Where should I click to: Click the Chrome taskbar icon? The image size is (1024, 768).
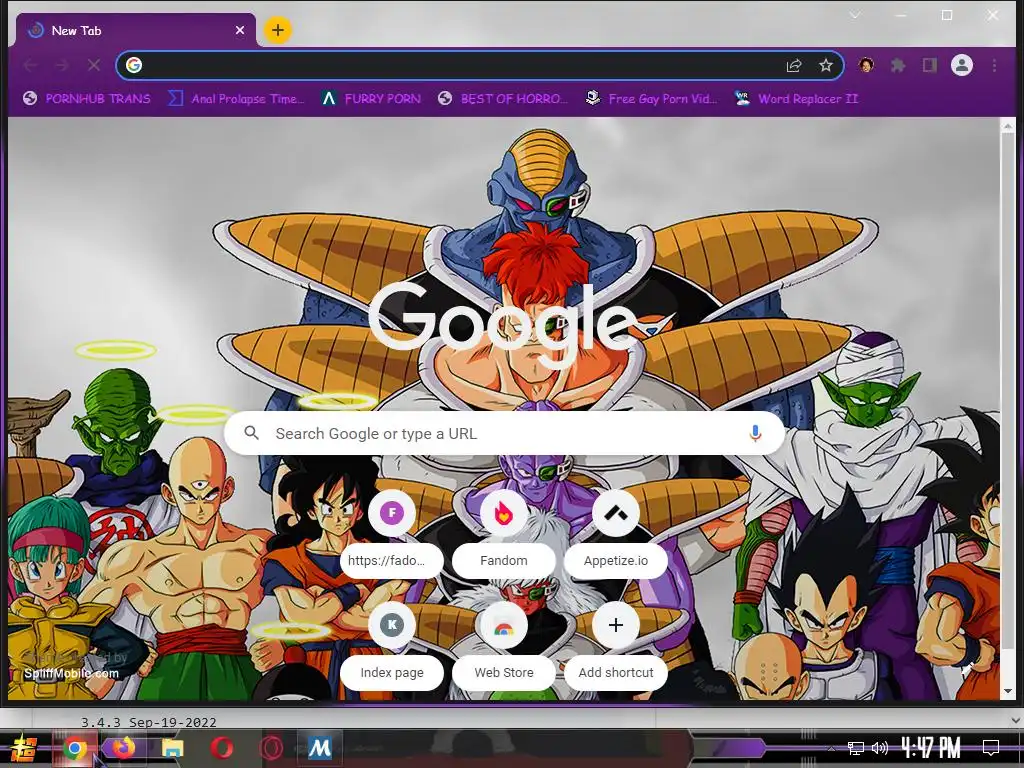click(75, 748)
